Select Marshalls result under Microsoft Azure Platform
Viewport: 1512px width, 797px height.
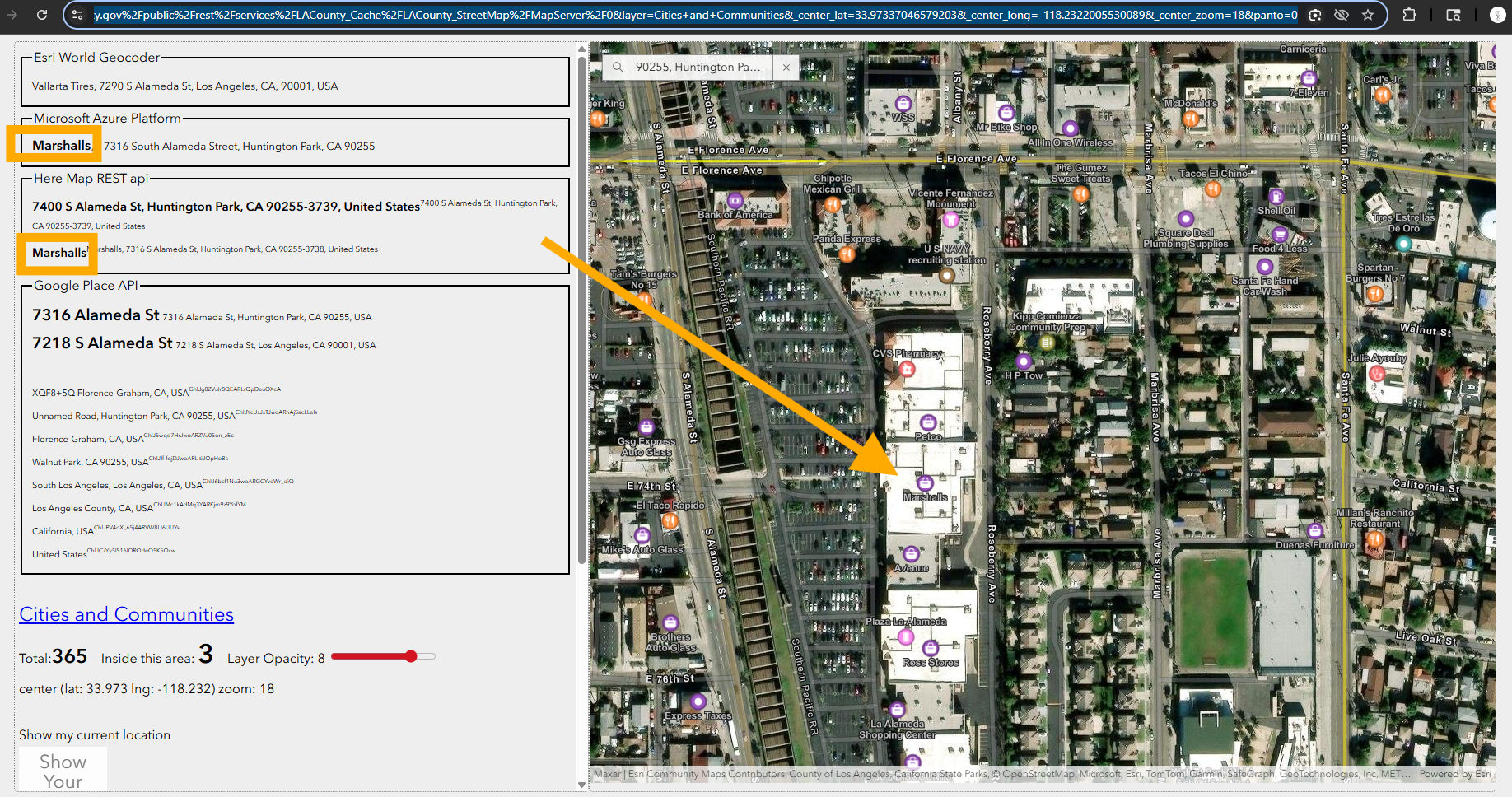[x=62, y=146]
